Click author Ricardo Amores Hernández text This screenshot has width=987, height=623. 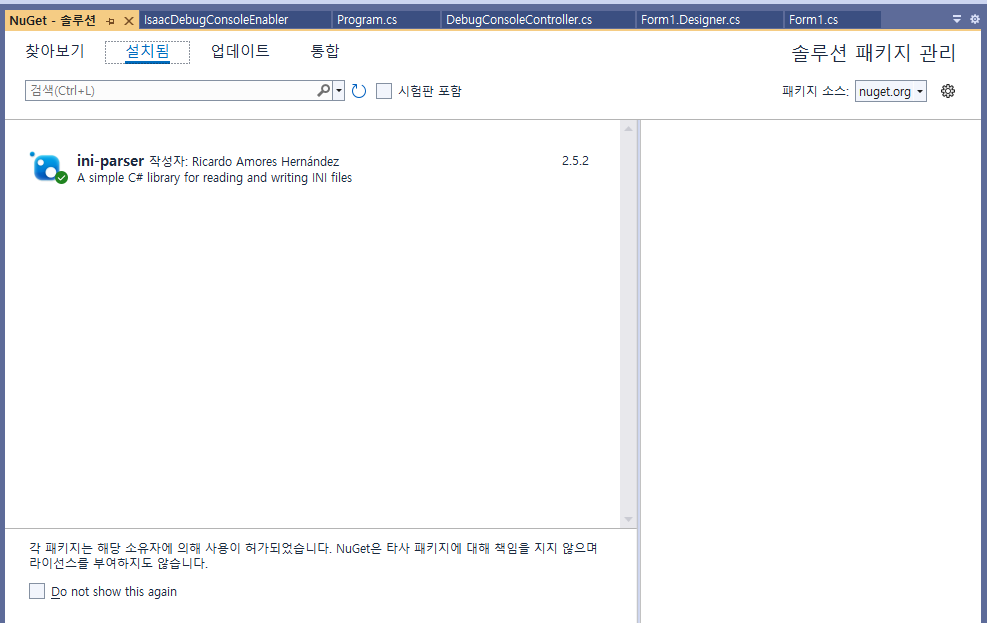(265, 162)
